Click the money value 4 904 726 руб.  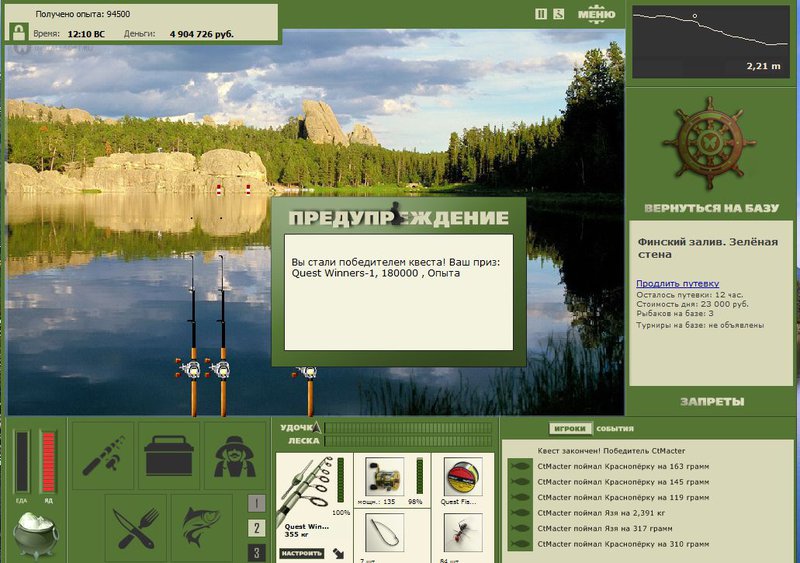(x=202, y=34)
